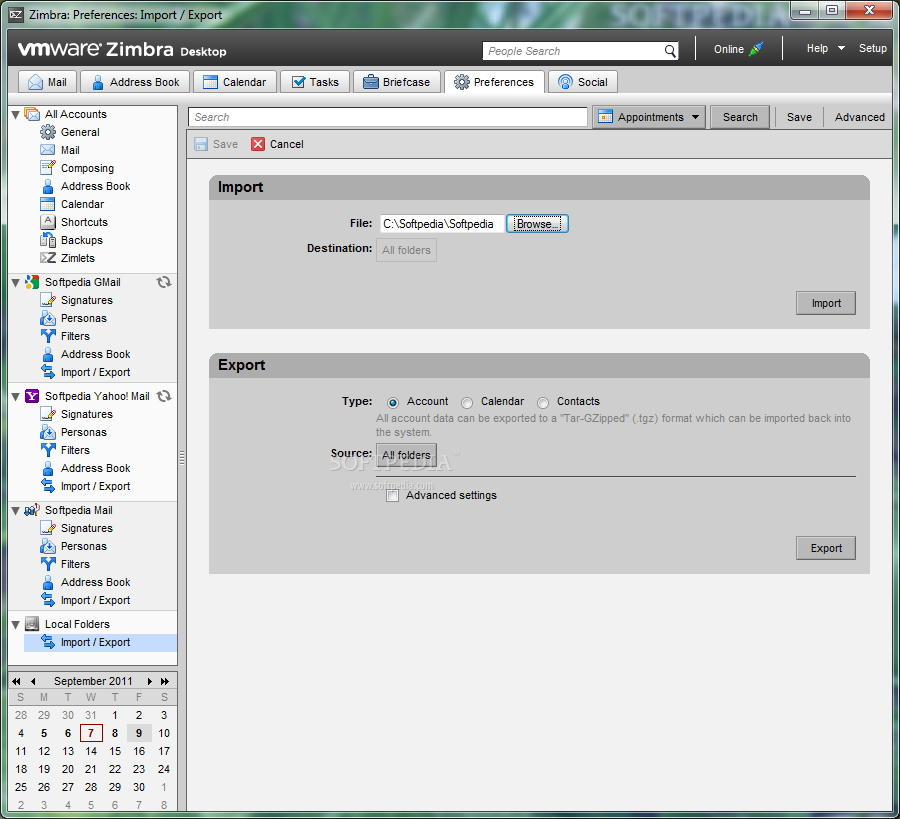This screenshot has height=819, width=900.
Task: Collapse the Softpedia Yahoo! Mail section
Action: [x=15, y=397]
